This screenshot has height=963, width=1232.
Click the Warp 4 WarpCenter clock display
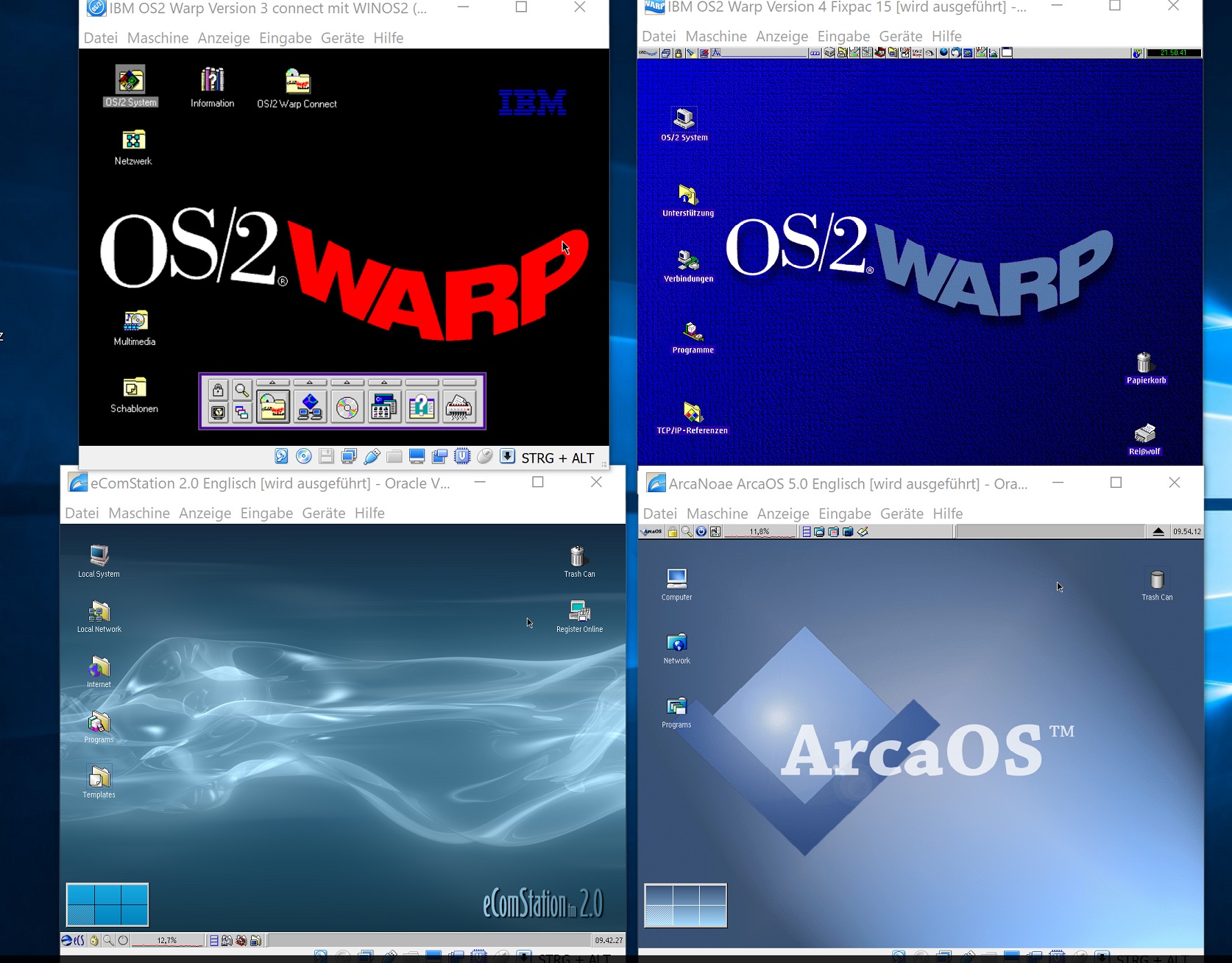1173,53
